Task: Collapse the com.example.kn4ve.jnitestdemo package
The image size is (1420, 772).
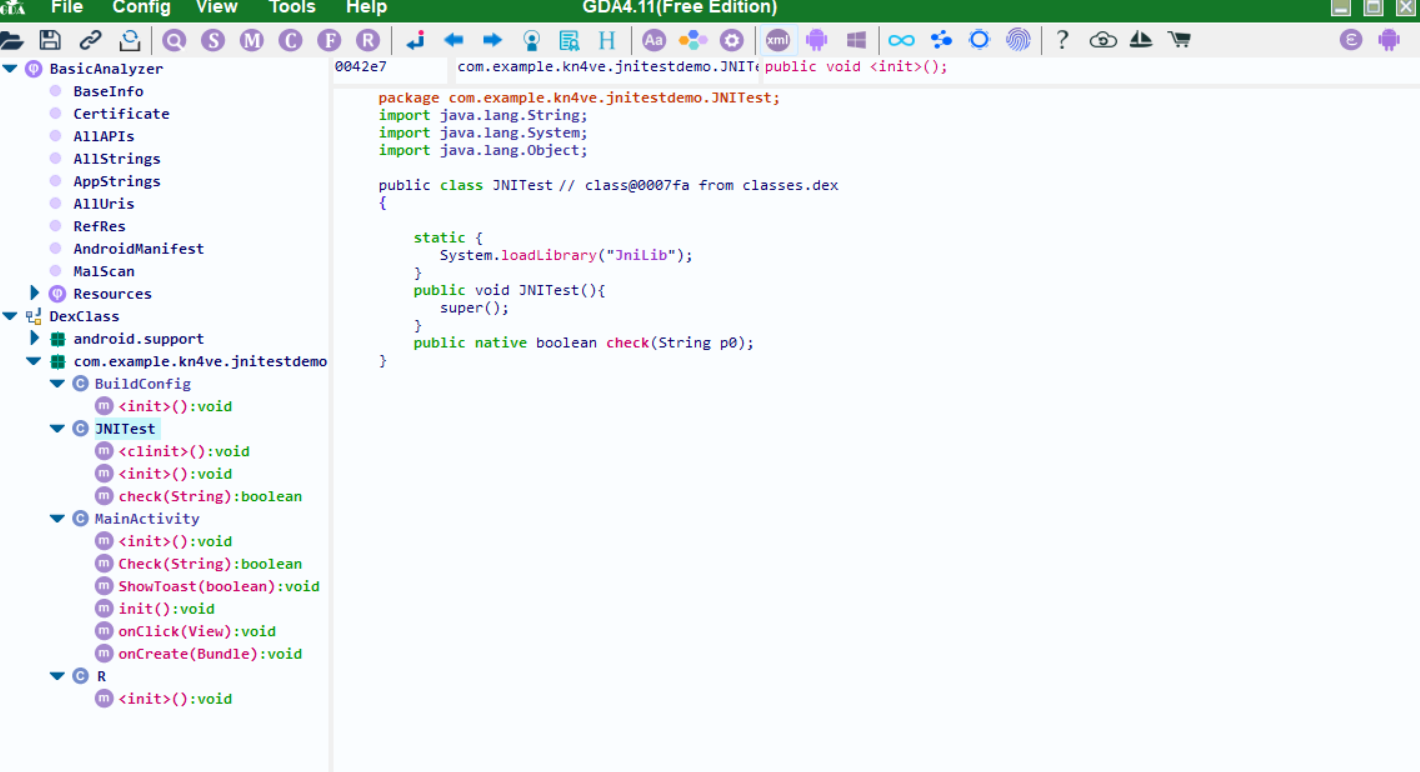Action: [x=34, y=361]
